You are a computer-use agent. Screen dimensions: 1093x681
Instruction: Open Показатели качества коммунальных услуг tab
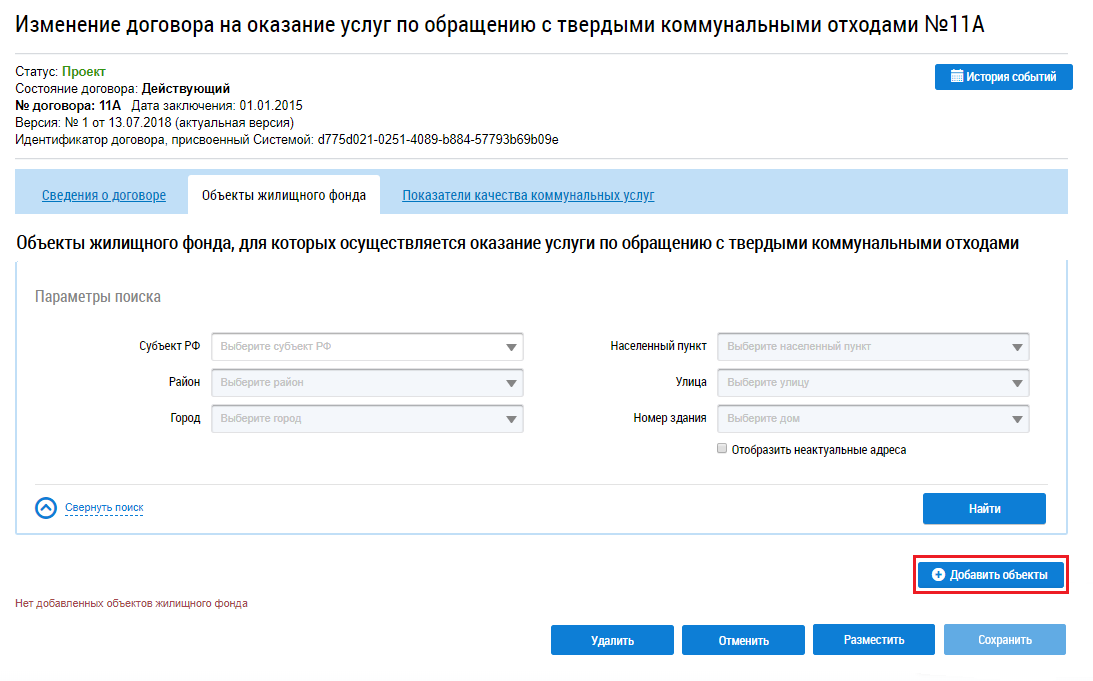coord(528,196)
